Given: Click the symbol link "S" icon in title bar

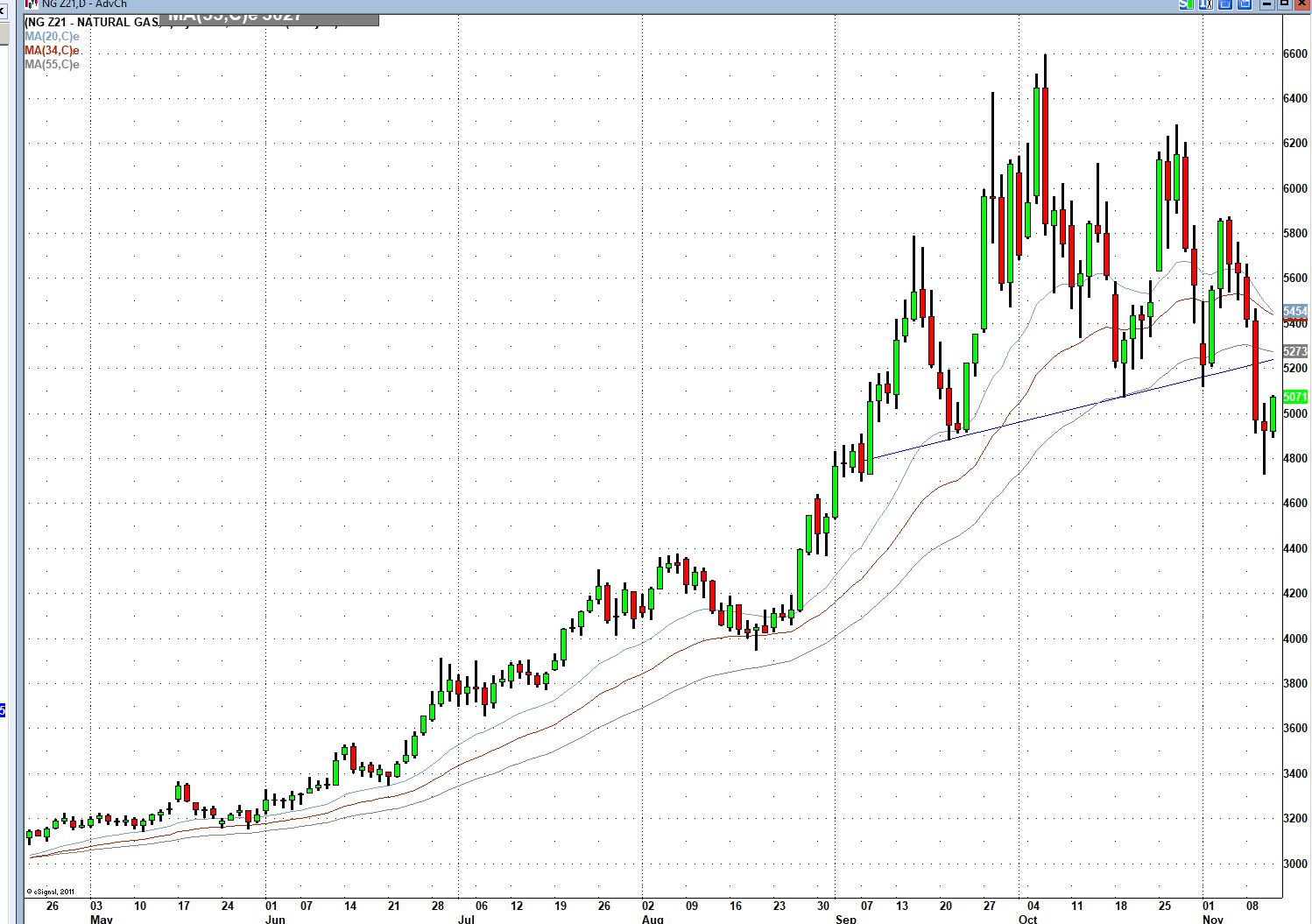Looking at the screenshot, I should coord(1187,4).
